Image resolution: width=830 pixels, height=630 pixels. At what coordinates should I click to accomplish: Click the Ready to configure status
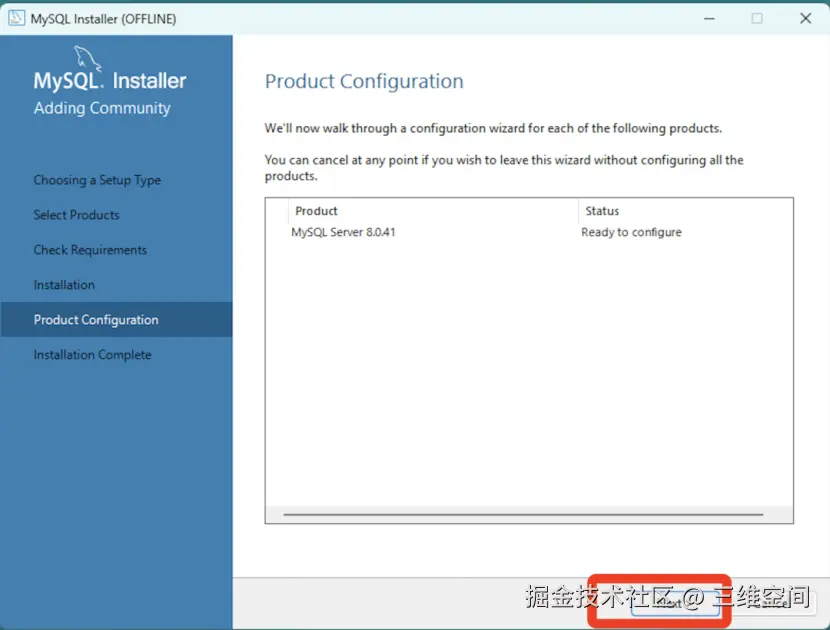point(631,232)
